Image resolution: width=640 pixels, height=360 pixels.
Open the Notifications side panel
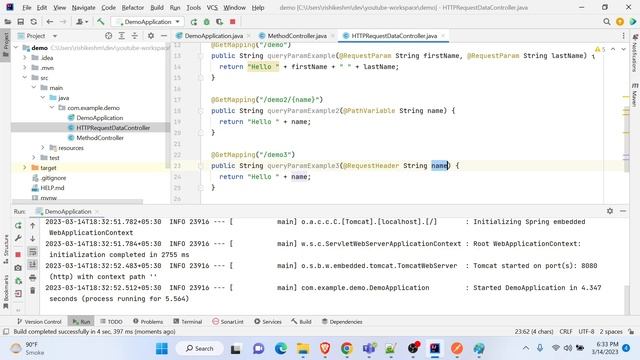(x=635, y=53)
